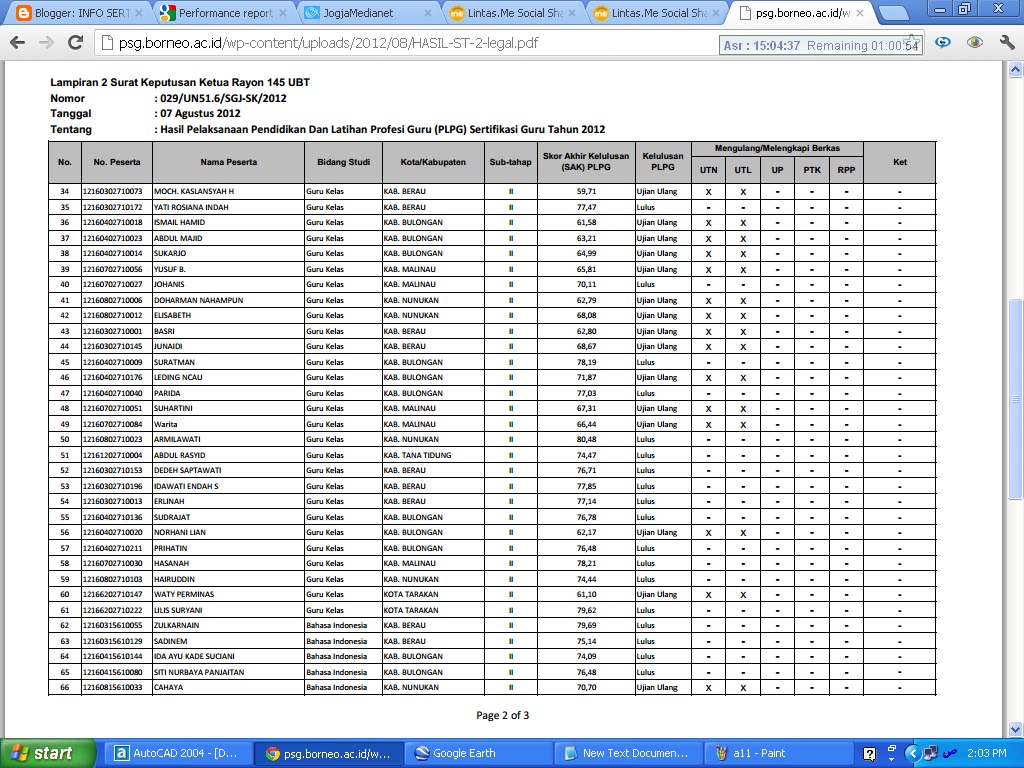Click the Mengulang/Melengkapi Berkas header
The height and width of the screenshot is (768, 1024).
[777, 148]
